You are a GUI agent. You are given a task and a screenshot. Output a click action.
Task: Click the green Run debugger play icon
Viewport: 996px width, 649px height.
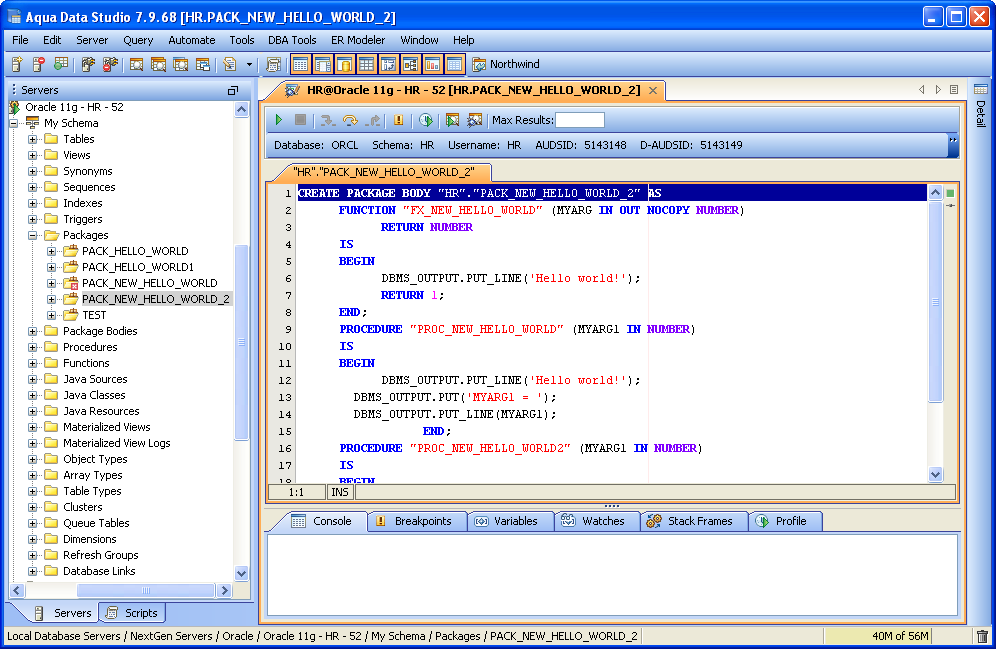tap(280, 120)
